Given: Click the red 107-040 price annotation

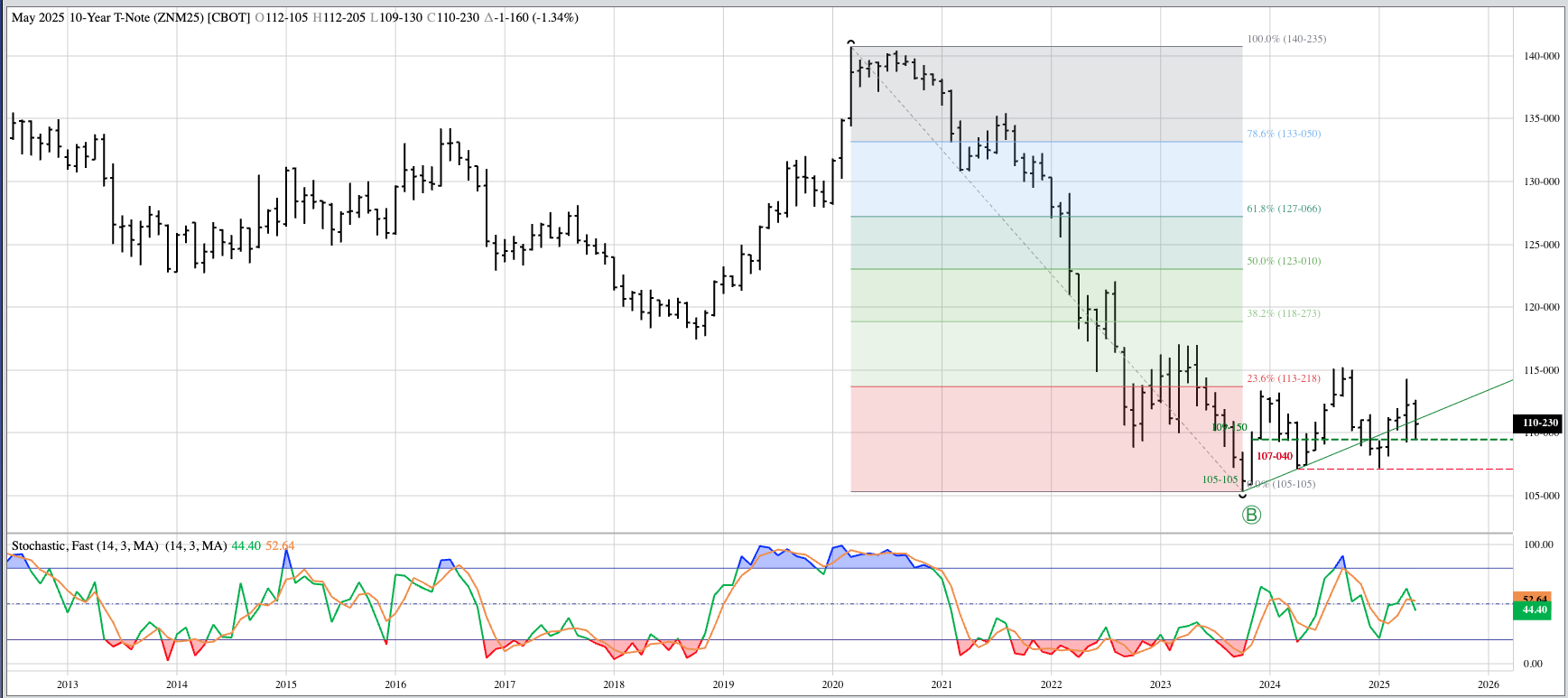Looking at the screenshot, I should 1274,456.
